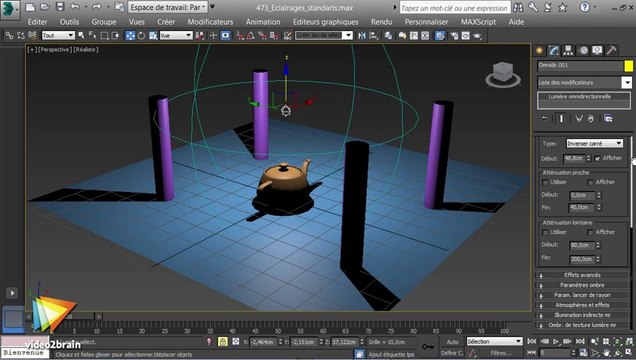Enable Utiliser under Atténuation lointaine
Screen dimensions: 636x360
pos(545,232)
